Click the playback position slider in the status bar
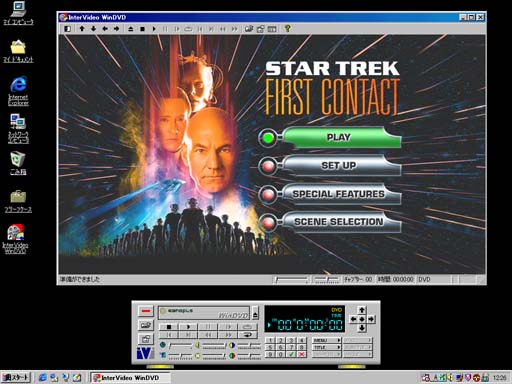 pos(291,280)
